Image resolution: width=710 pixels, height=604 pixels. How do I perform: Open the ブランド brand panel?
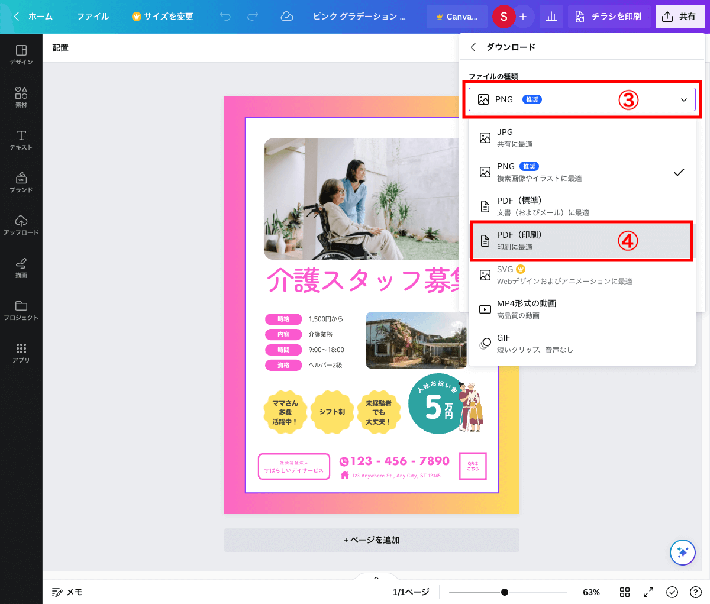click(21, 182)
